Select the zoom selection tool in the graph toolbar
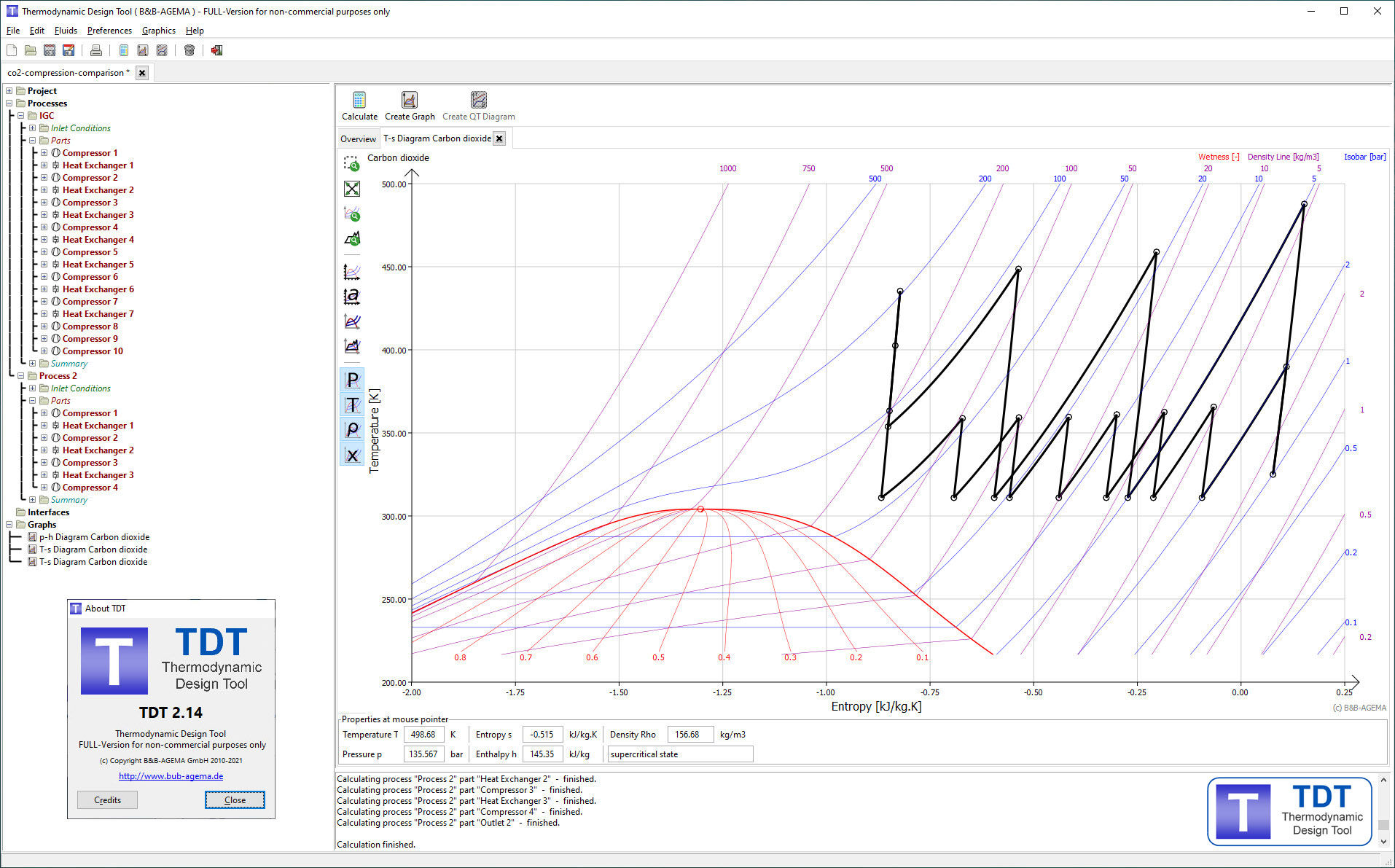The height and width of the screenshot is (868, 1395). coord(352,164)
